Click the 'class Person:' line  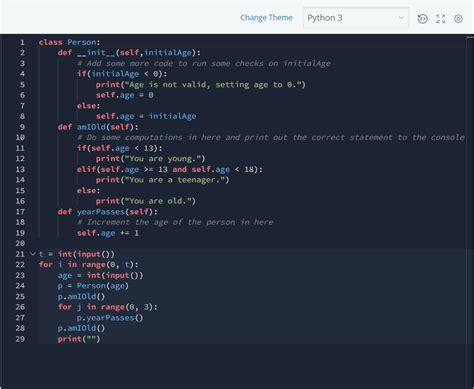(69, 42)
